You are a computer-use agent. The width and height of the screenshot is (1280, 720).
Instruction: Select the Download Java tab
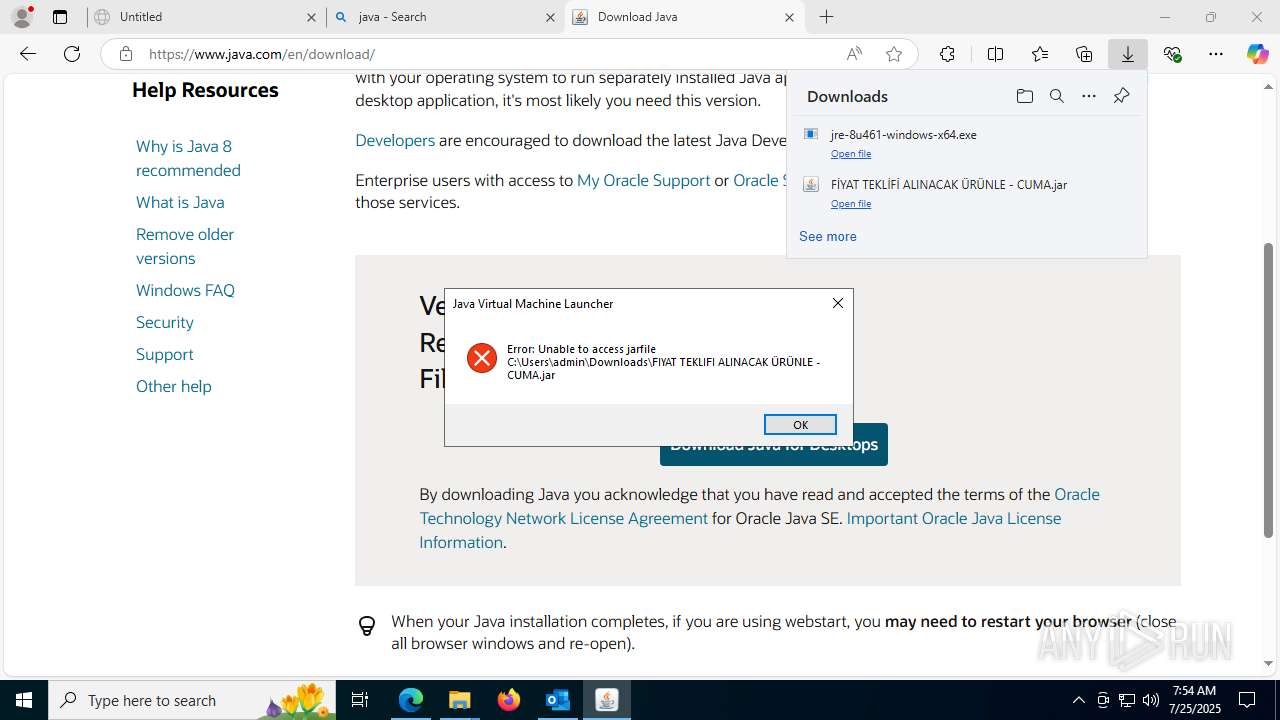click(685, 17)
